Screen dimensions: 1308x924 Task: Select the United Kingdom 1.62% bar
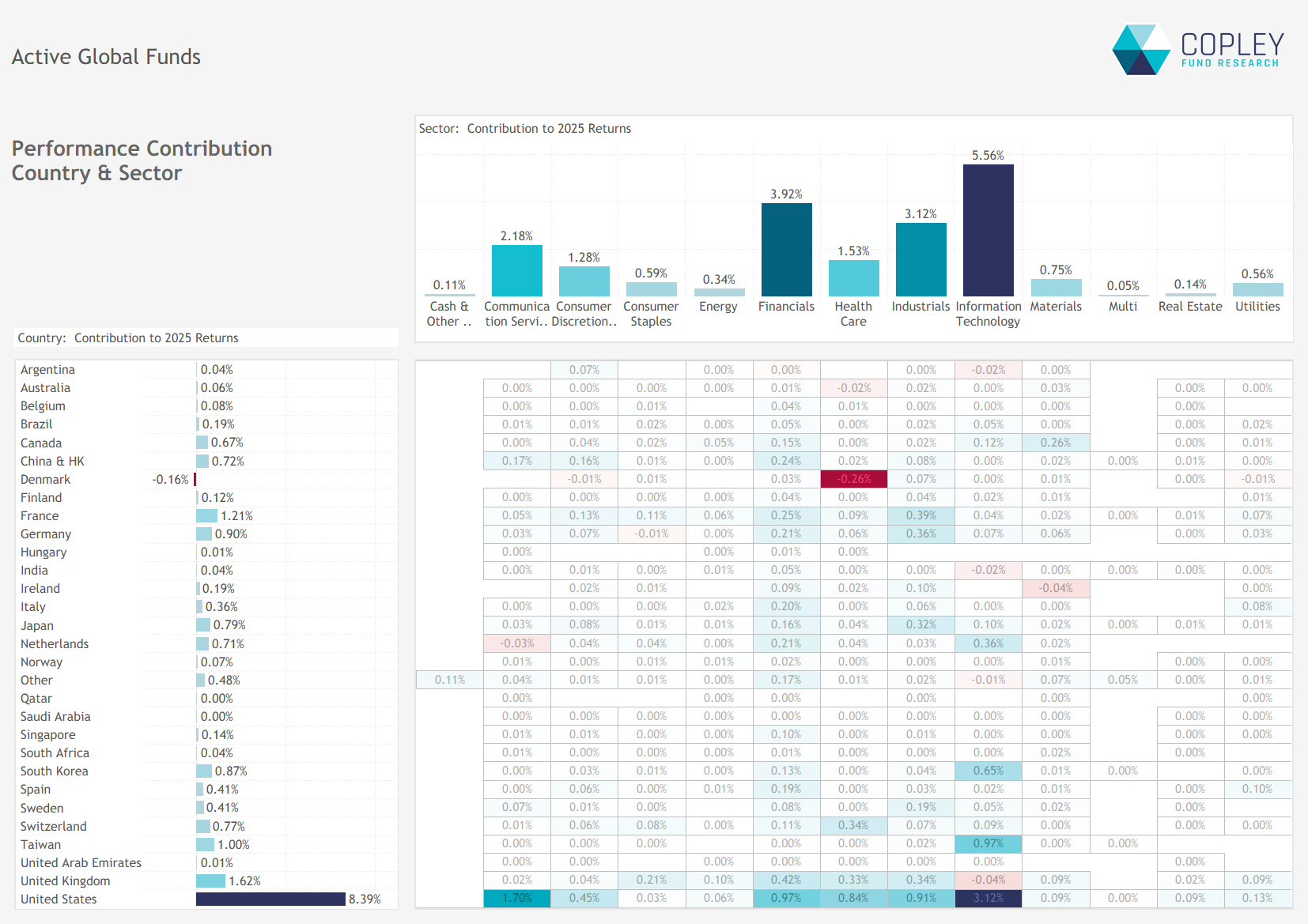[210, 881]
